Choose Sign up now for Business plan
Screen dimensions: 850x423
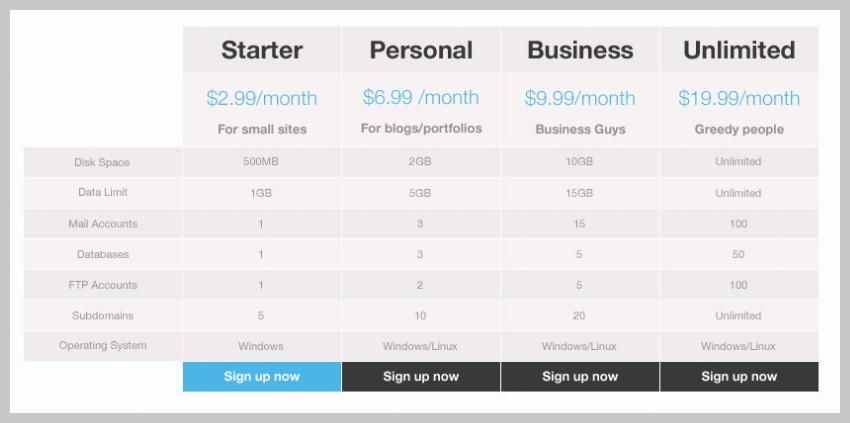580,377
